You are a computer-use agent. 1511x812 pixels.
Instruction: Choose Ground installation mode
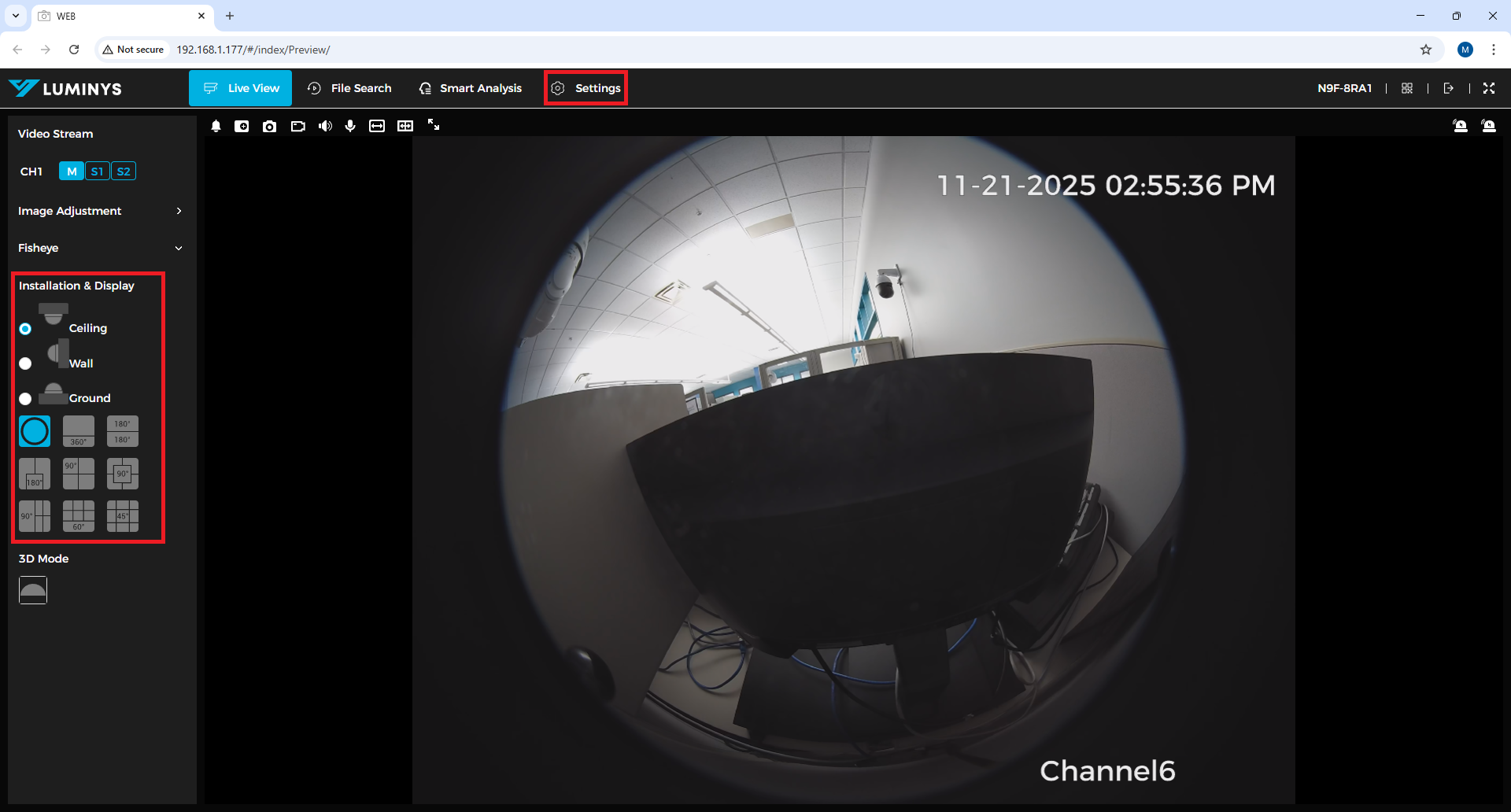pos(26,399)
